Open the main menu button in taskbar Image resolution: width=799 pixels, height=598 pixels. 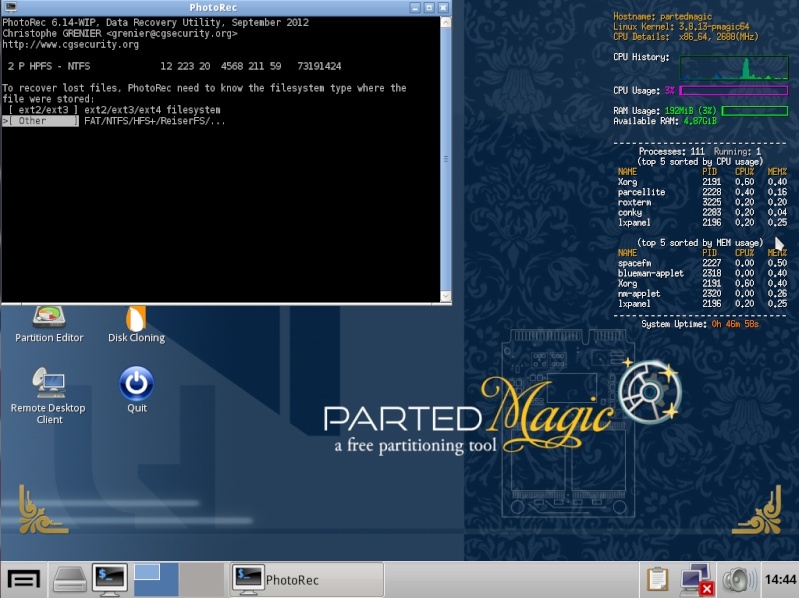pos(23,580)
